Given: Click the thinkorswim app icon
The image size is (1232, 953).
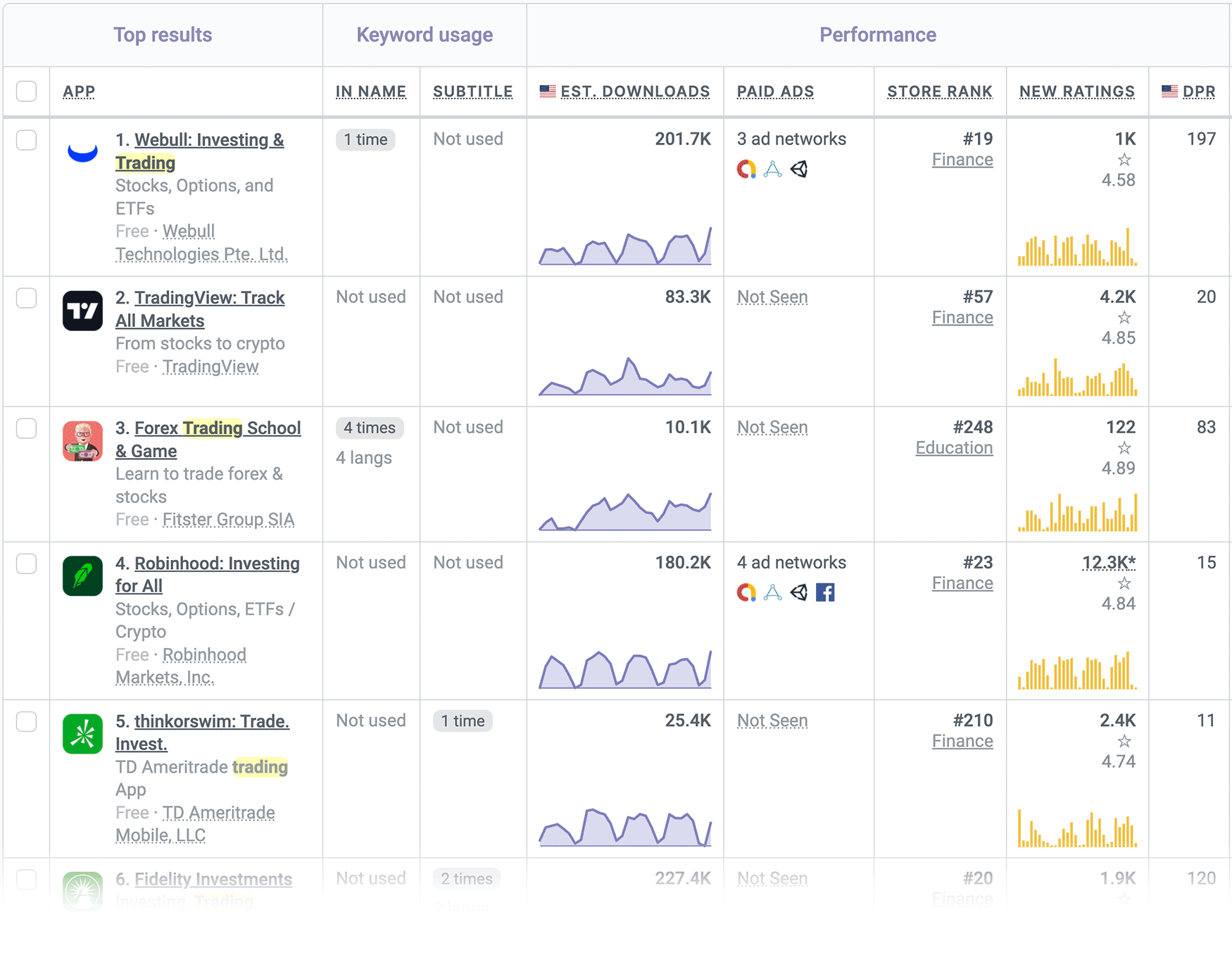Looking at the screenshot, I should pyautogui.click(x=82, y=734).
